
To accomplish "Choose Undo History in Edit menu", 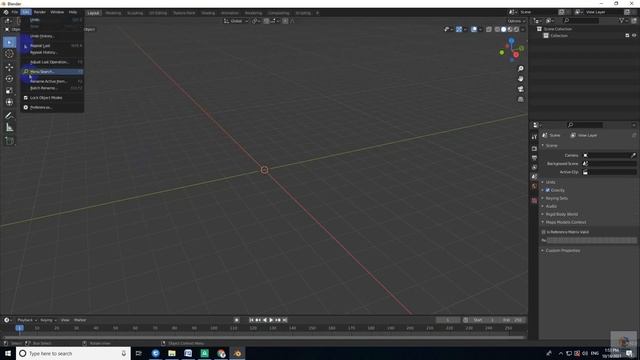I will 52,36.
